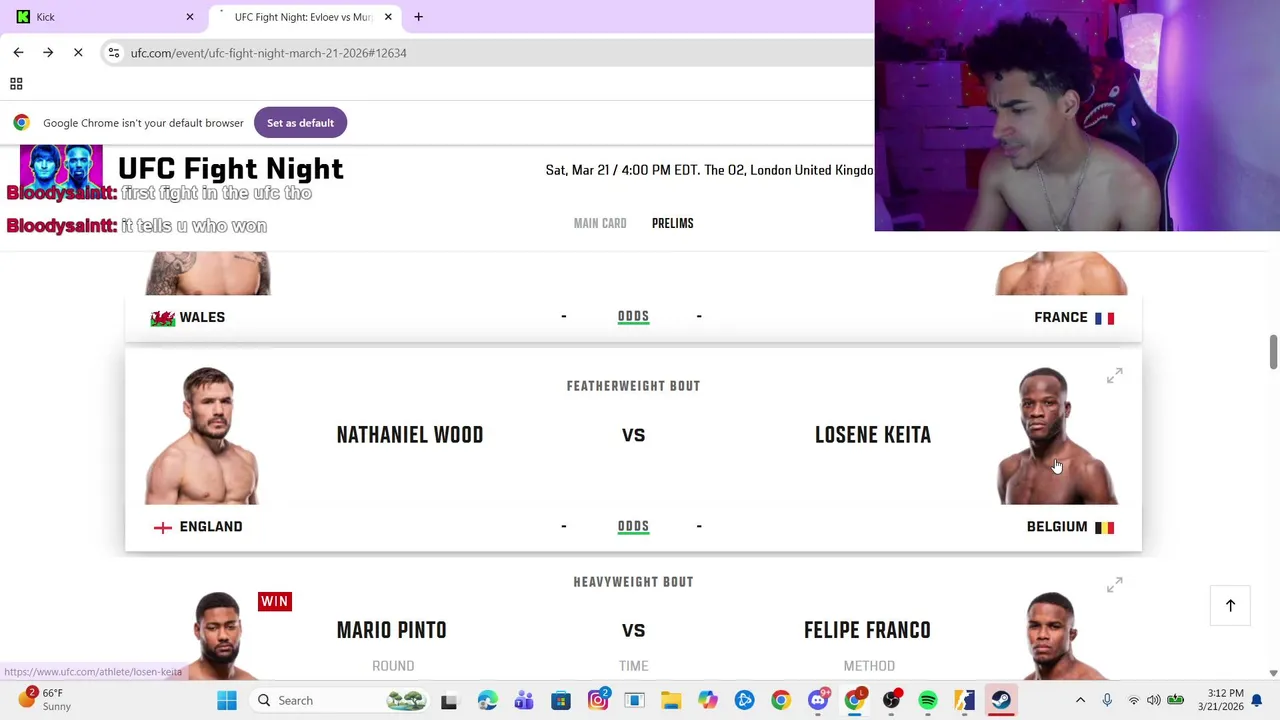Image resolution: width=1280 pixels, height=720 pixels.
Task: Open Task View on taskbar
Action: pos(449,700)
